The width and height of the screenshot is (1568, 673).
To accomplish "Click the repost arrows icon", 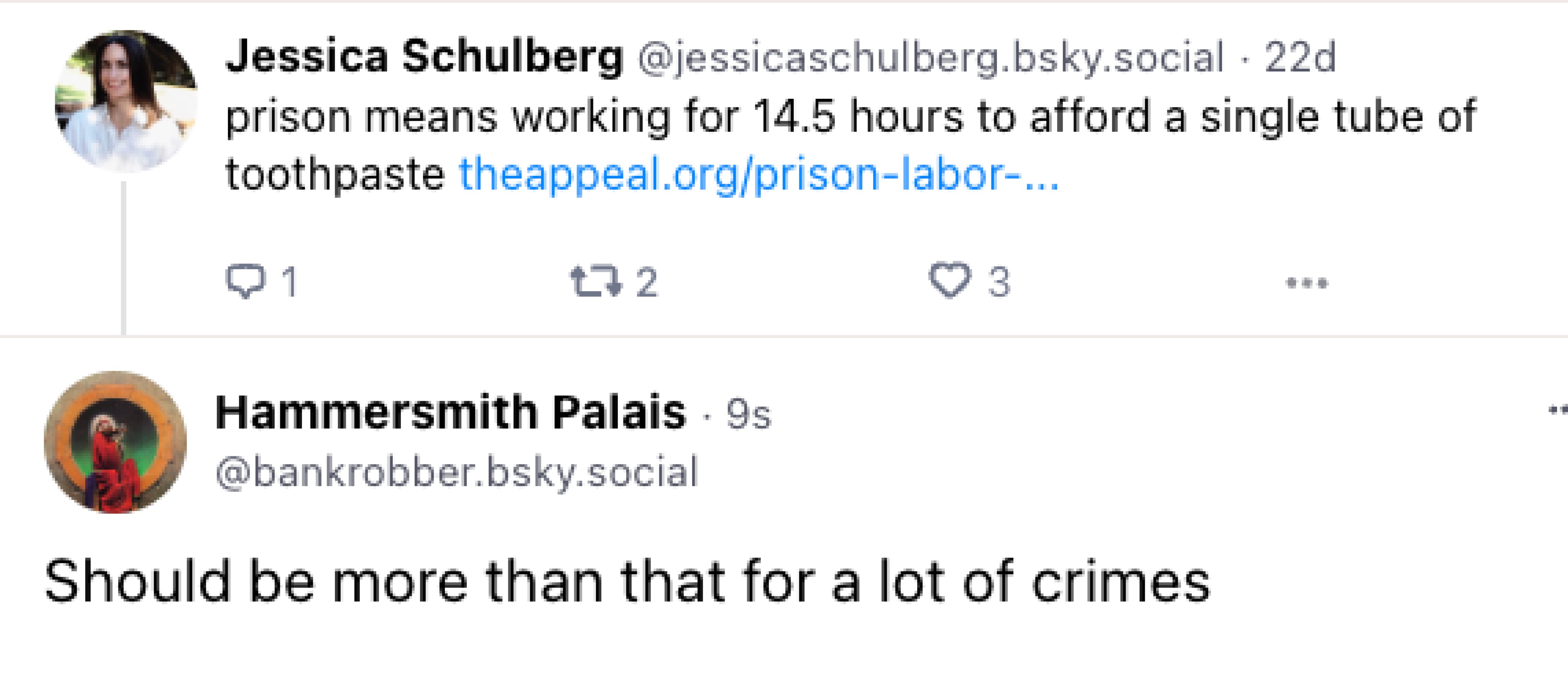I will click(x=596, y=282).
